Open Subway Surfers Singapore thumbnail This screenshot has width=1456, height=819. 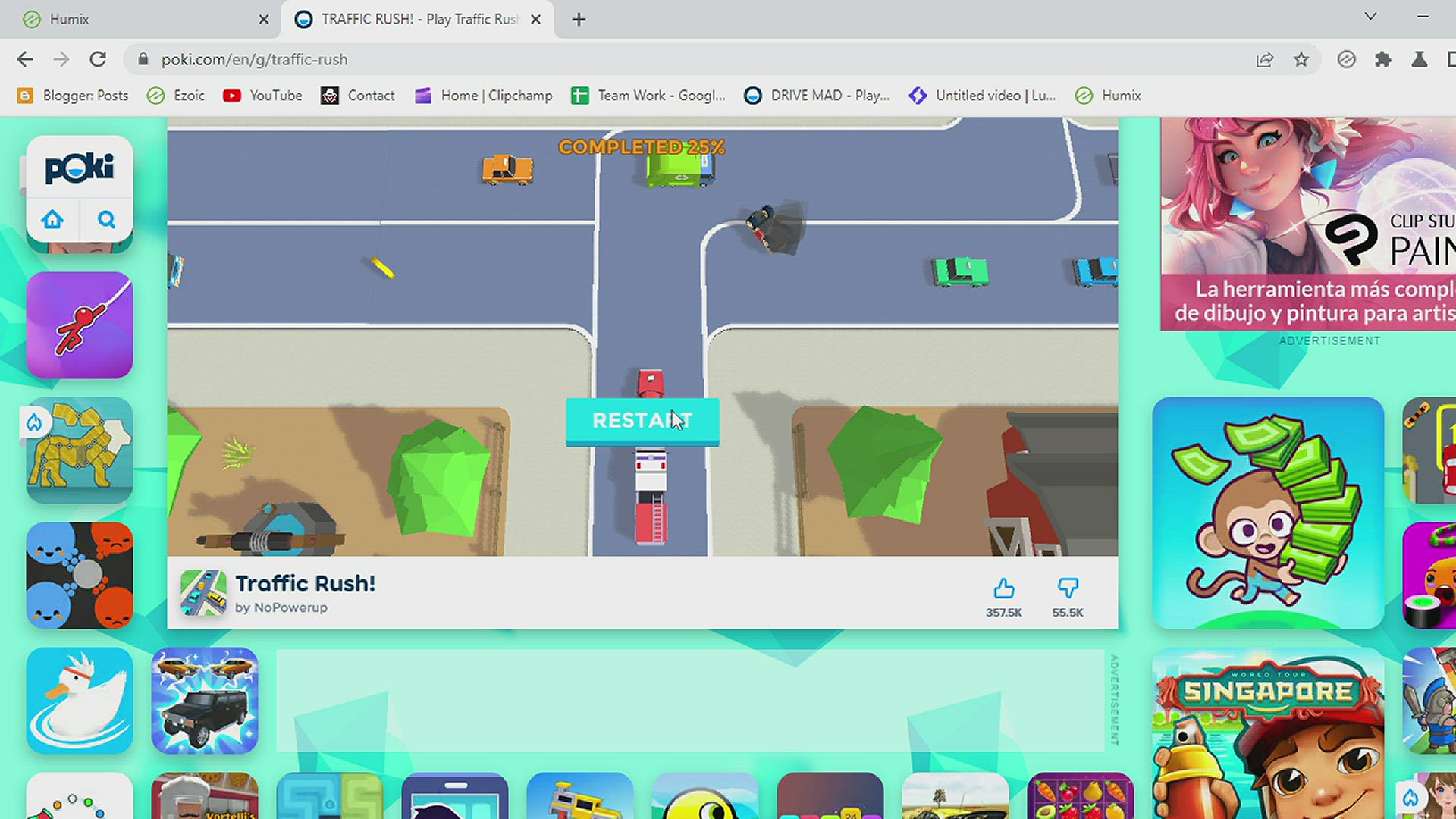(x=1268, y=733)
